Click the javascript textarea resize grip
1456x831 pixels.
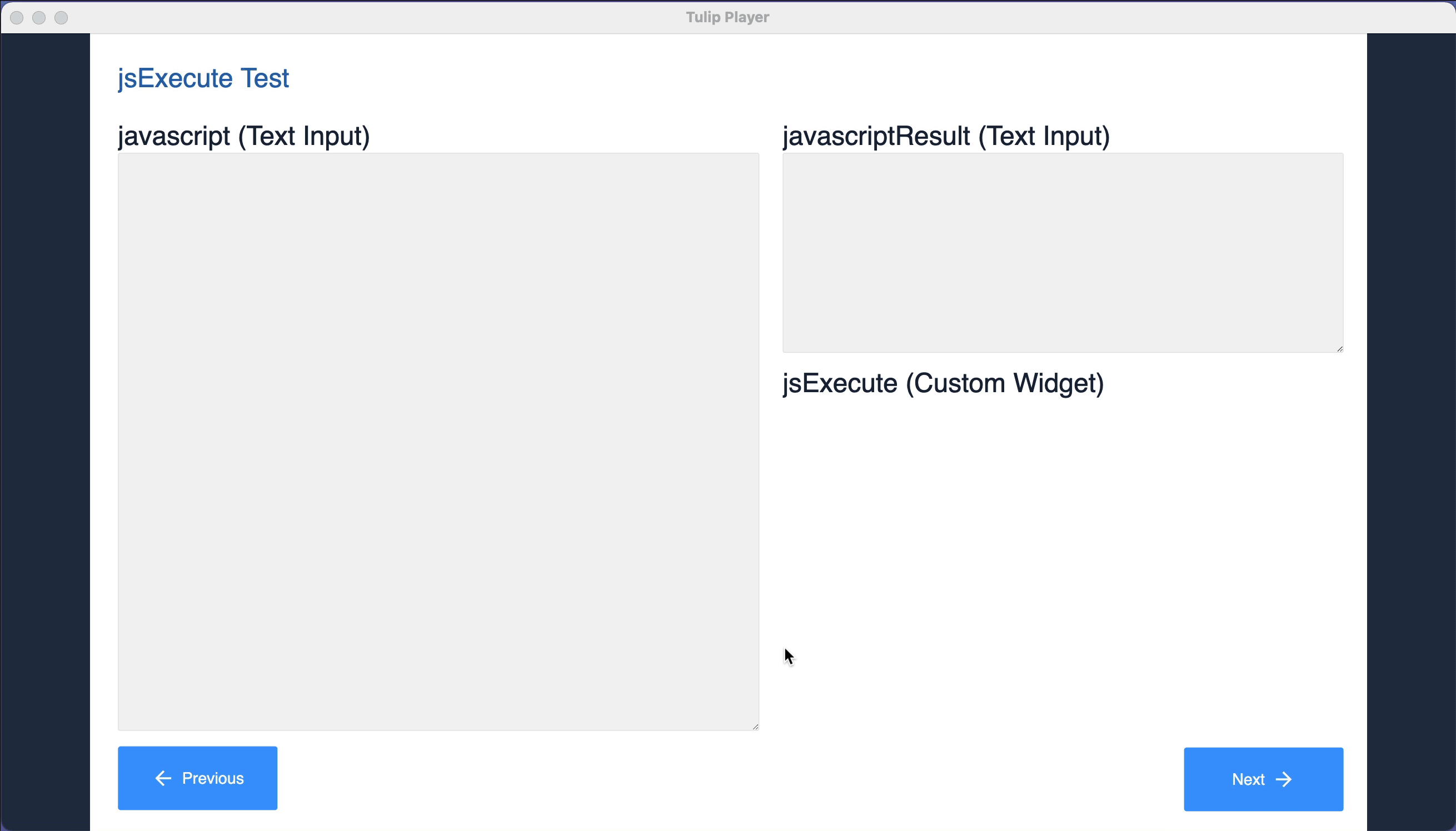coord(755,727)
